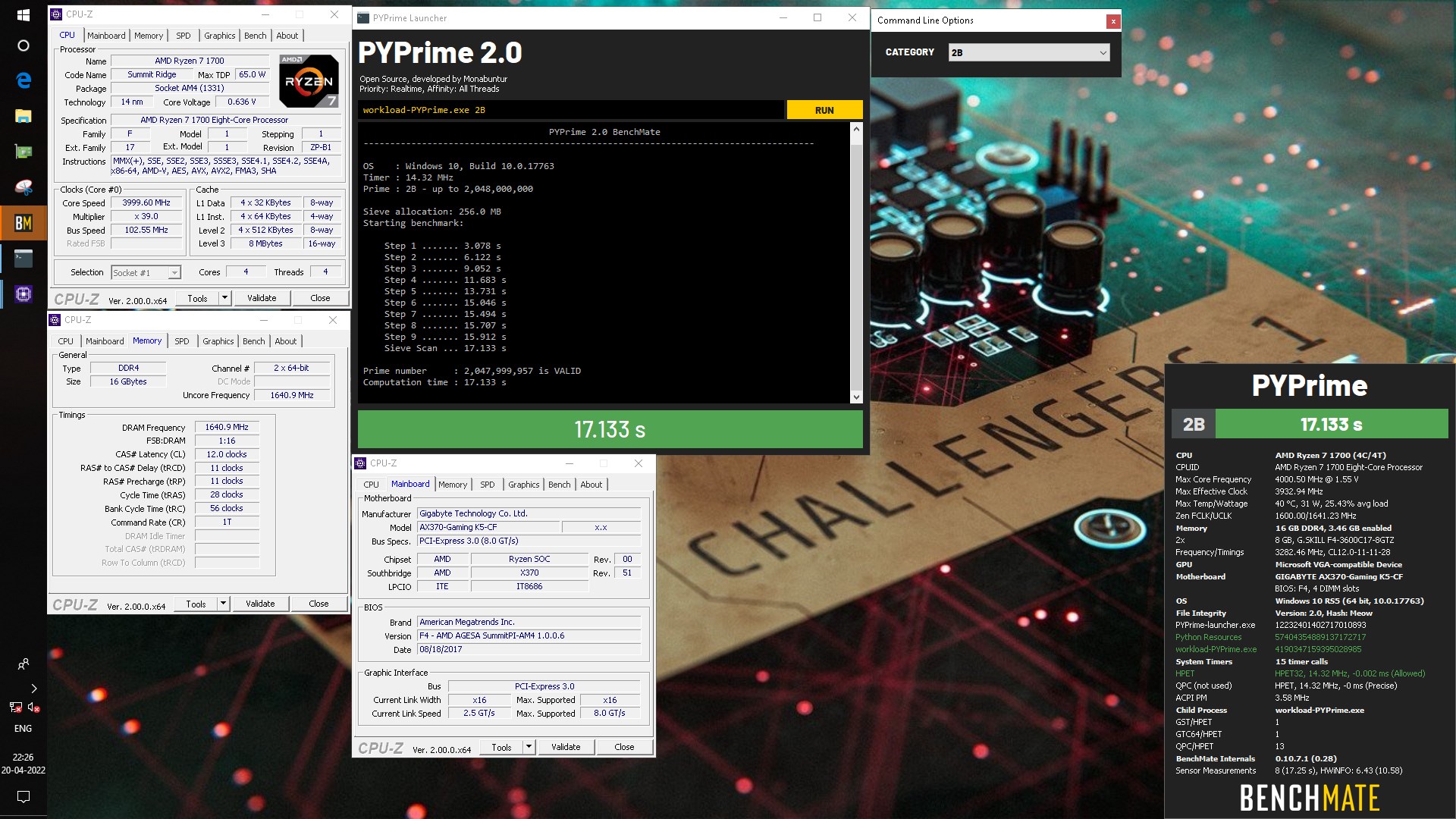Click Validate in top CPU-Z window
1456x819 pixels.
262,298
